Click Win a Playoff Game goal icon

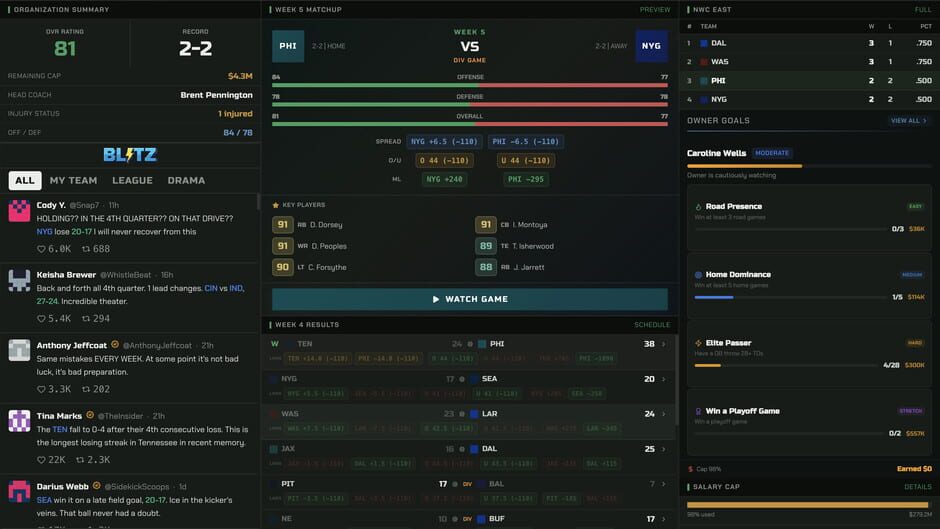(698, 411)
